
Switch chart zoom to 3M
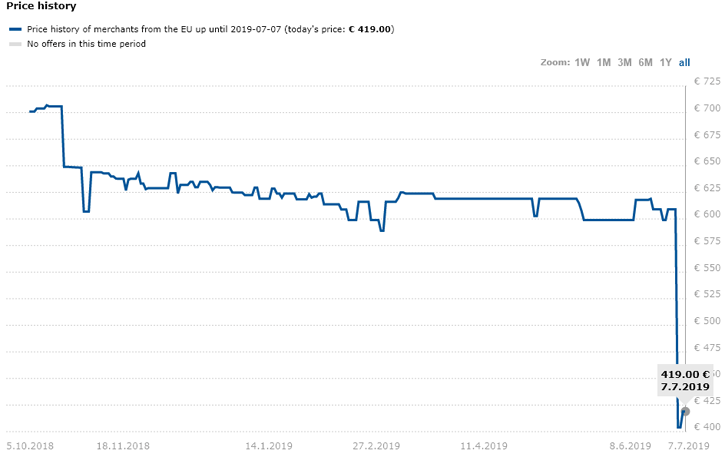(x=624, y=62)
